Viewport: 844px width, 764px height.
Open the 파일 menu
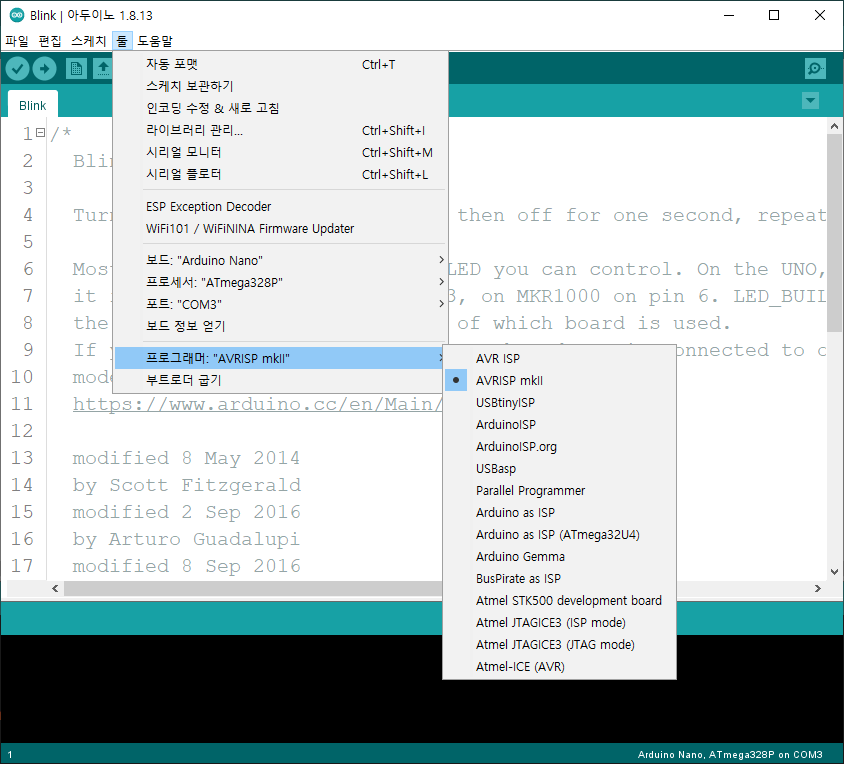[17, 41]
